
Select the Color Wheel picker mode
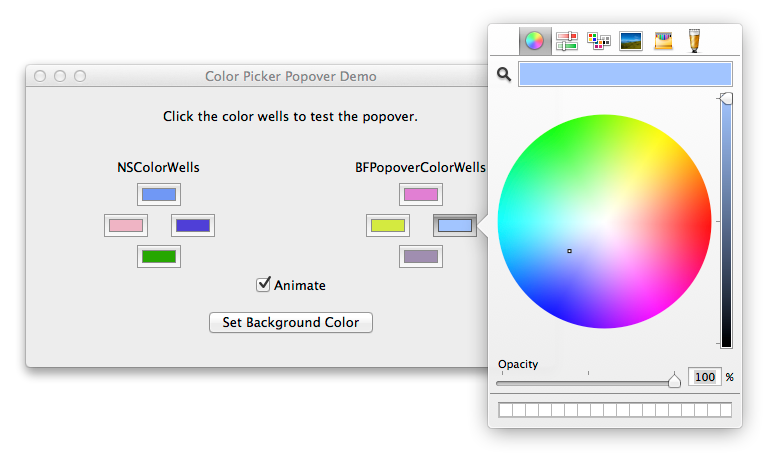pos(535,41)
